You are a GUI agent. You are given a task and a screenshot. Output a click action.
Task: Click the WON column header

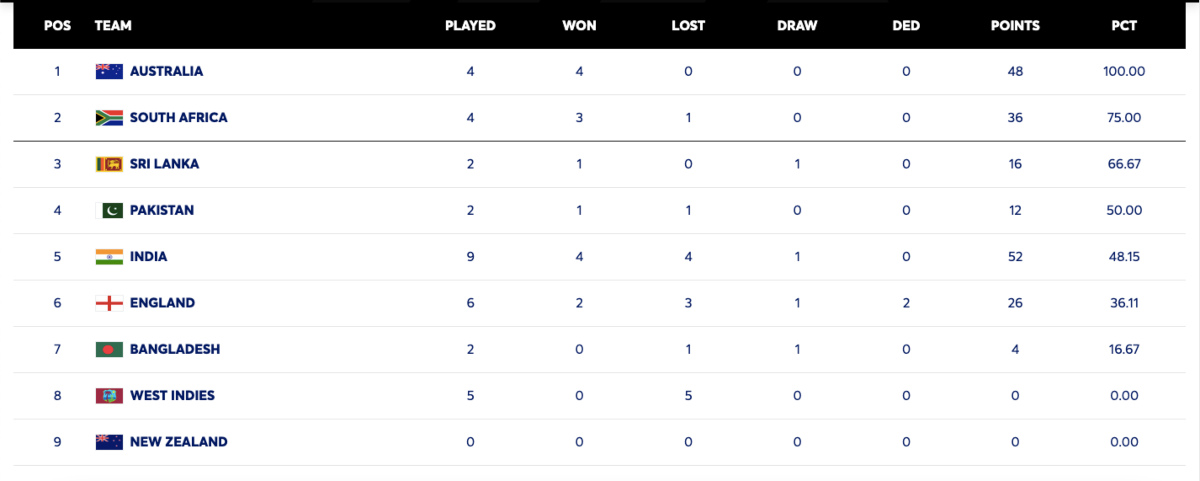tap(579, 25)
